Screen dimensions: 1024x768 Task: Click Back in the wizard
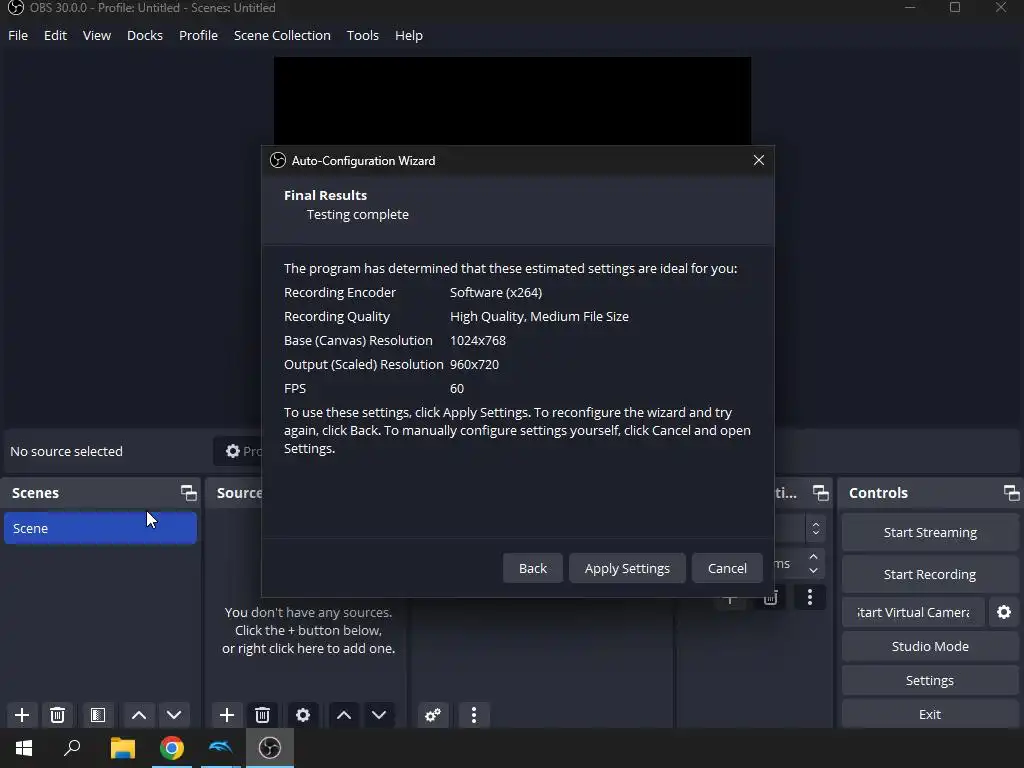[532, 568]
